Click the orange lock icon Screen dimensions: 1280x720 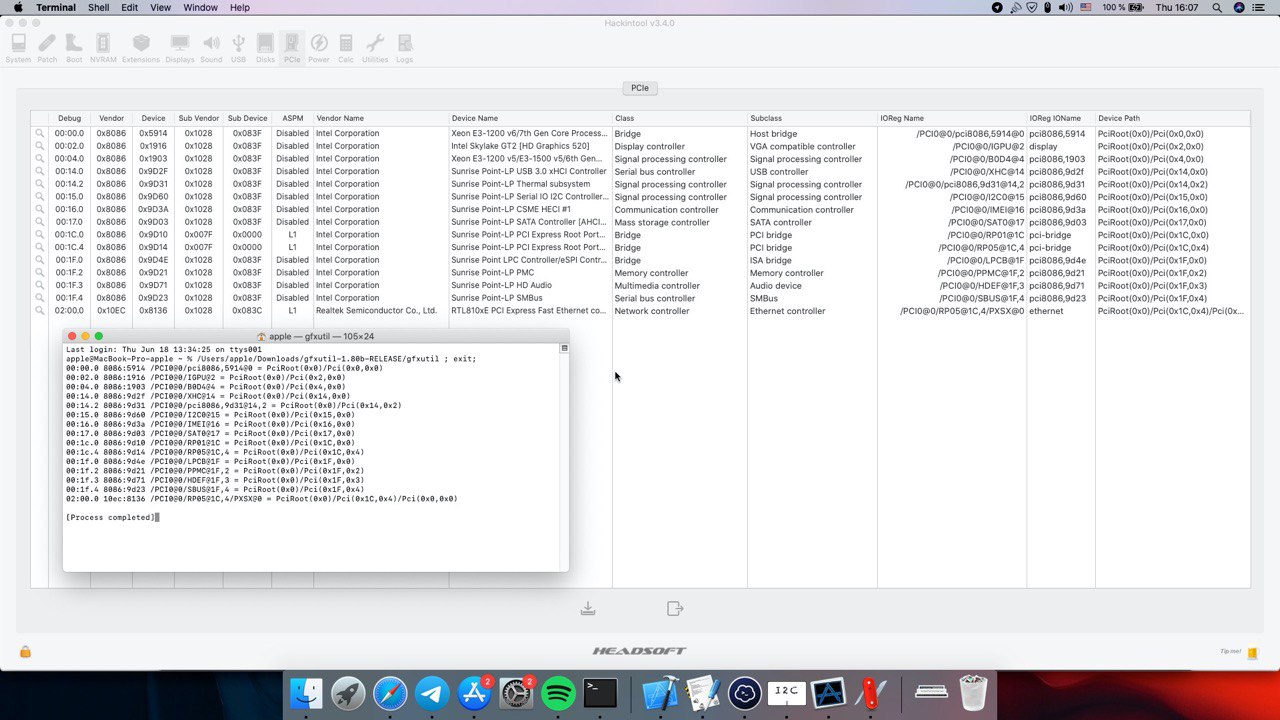click(25, 652)
